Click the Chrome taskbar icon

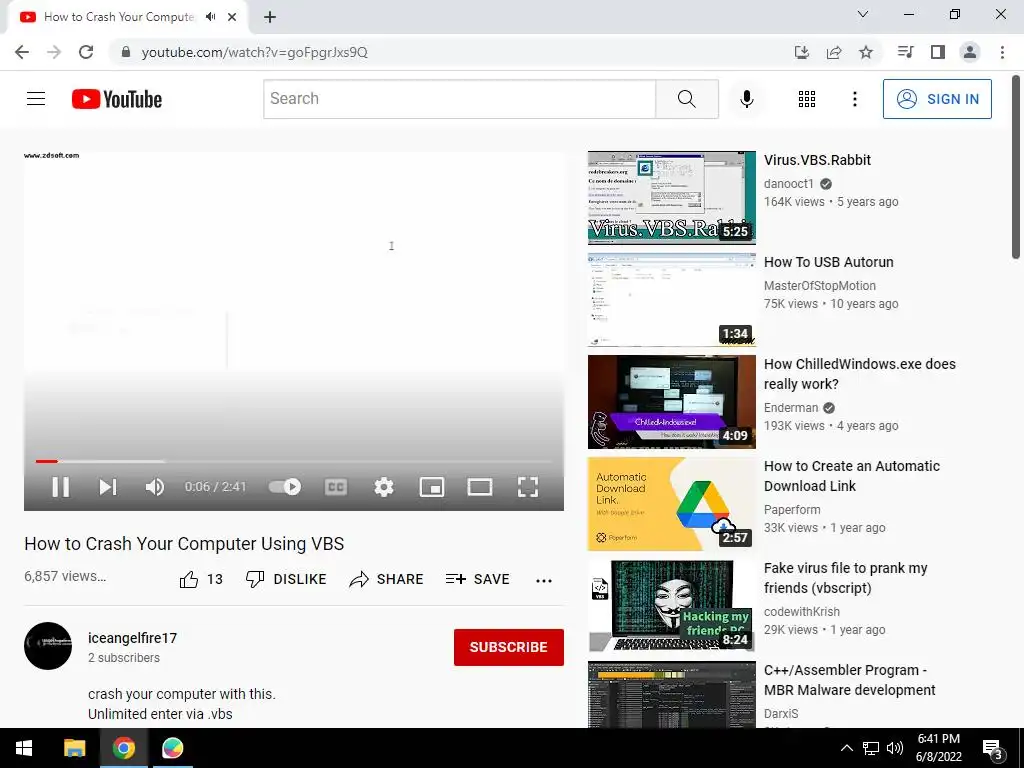click(123, 748)
